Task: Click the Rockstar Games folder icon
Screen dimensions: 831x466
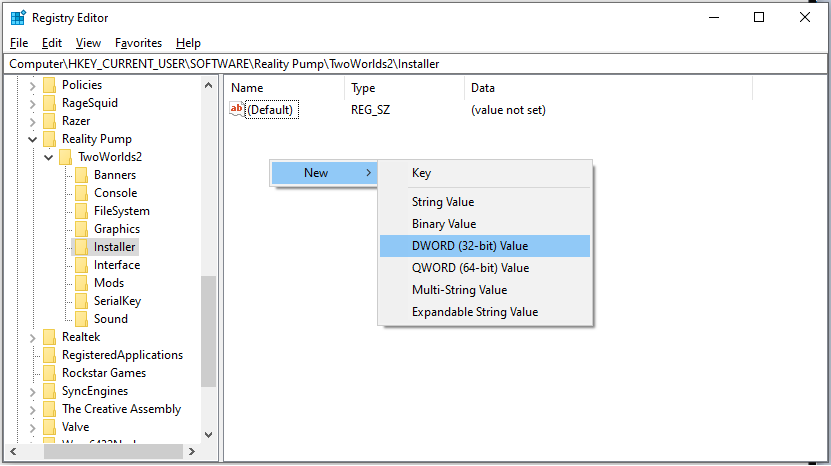Action: click(x=50, y=373)
